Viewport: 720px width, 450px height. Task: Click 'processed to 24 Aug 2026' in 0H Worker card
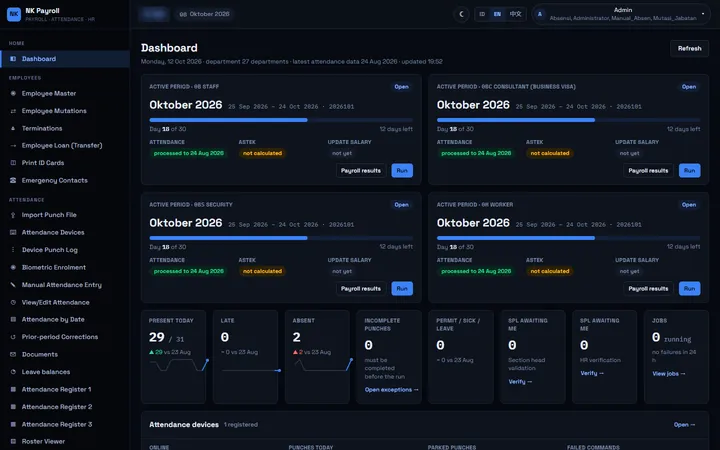coord(476,271)
